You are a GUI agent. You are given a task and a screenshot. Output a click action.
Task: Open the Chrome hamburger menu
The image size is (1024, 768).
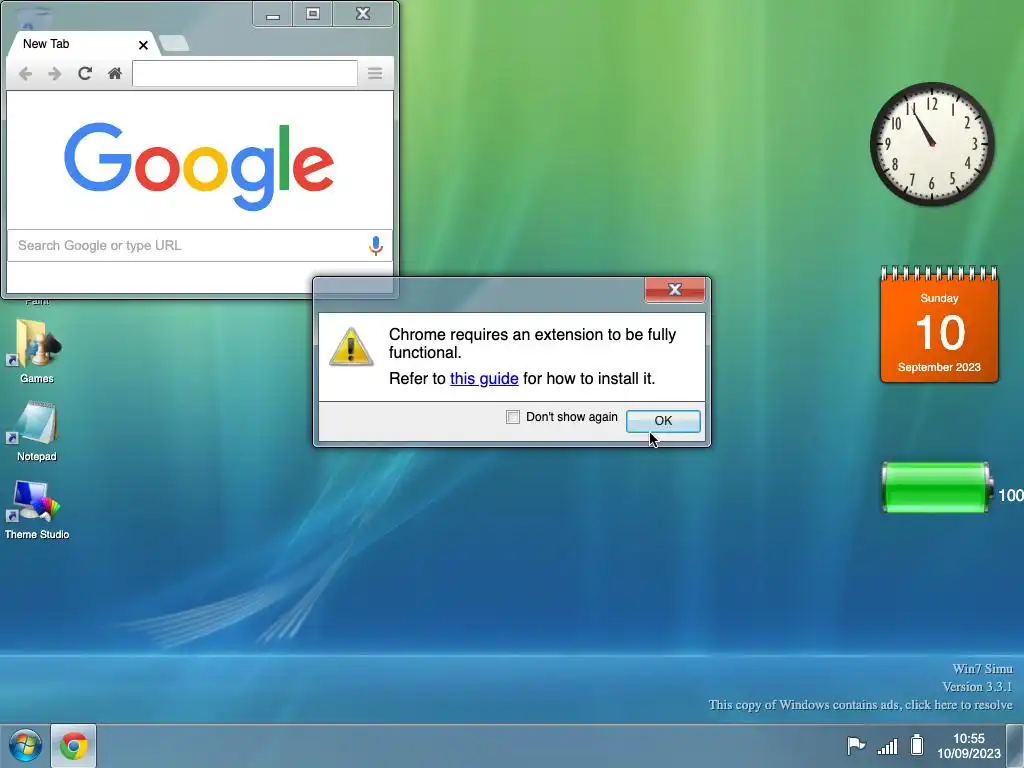(x=375, y=73)
